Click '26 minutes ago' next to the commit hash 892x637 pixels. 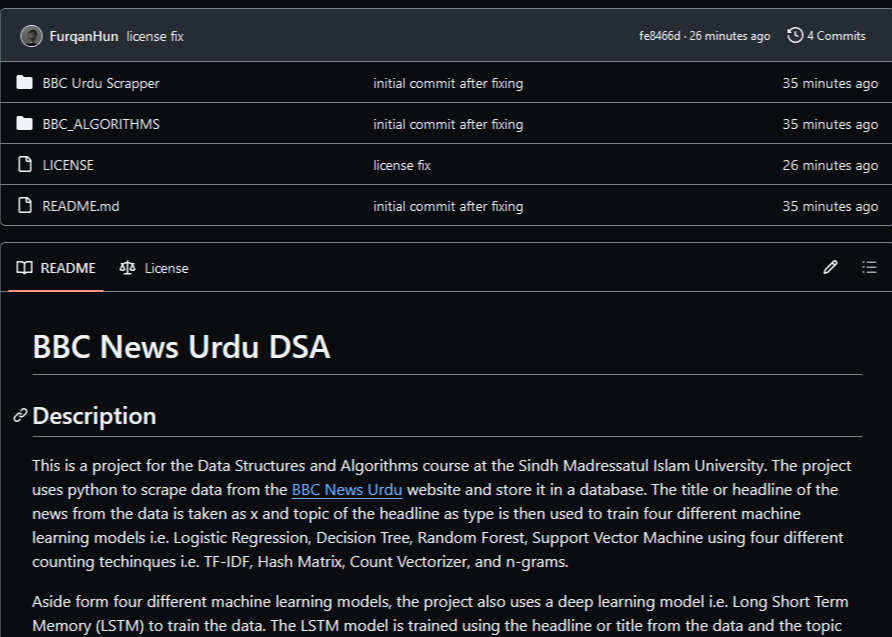coord(730,36)
